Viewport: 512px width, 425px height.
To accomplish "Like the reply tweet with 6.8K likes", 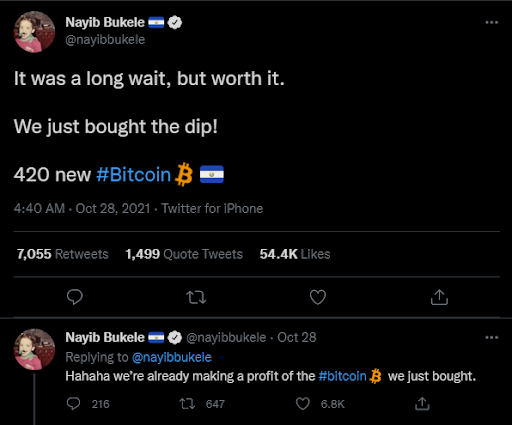I will 303,404.
